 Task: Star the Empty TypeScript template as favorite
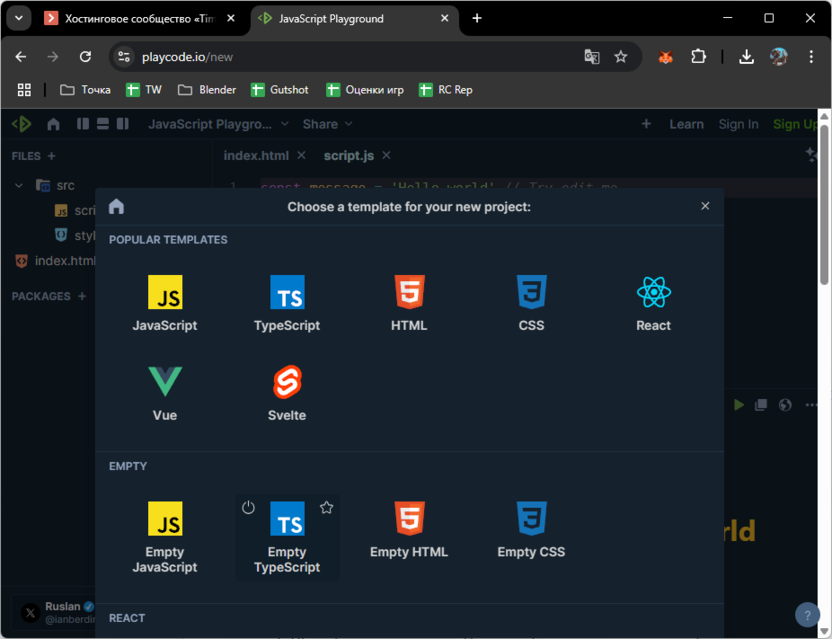point(326,508)
